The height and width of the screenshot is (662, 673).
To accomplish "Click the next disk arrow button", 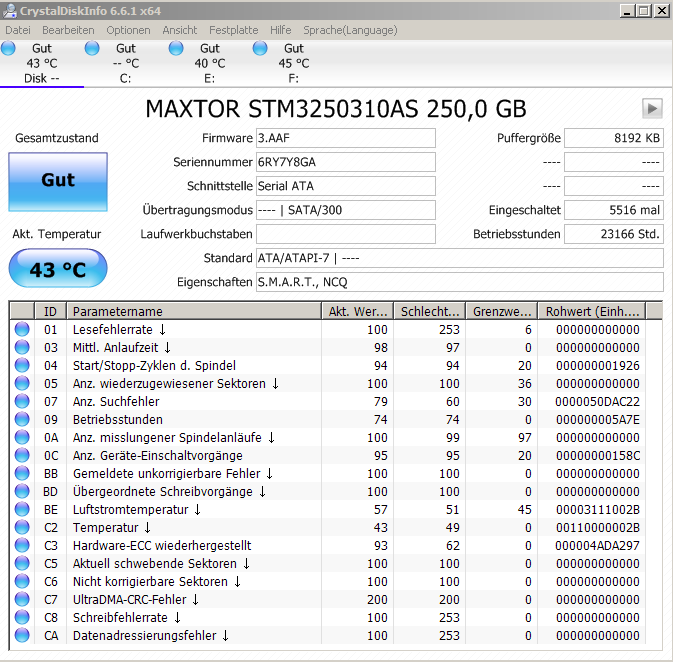I will click(652, 108).
